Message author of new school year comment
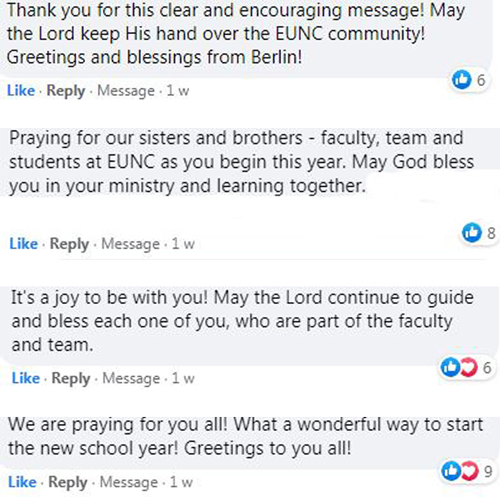Viewport: 500px width, 497px height. tap(129, 483)
